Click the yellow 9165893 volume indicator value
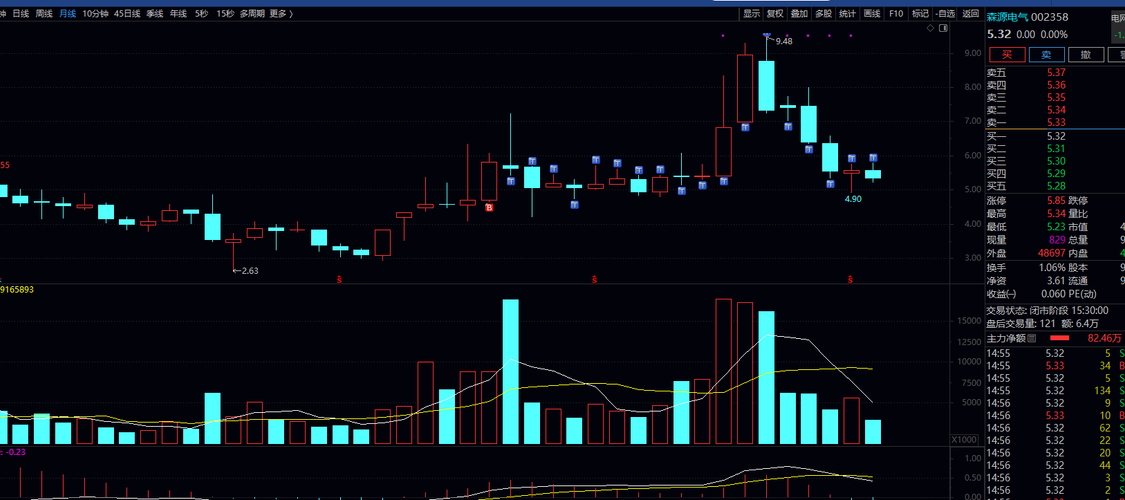 point(17,289)
